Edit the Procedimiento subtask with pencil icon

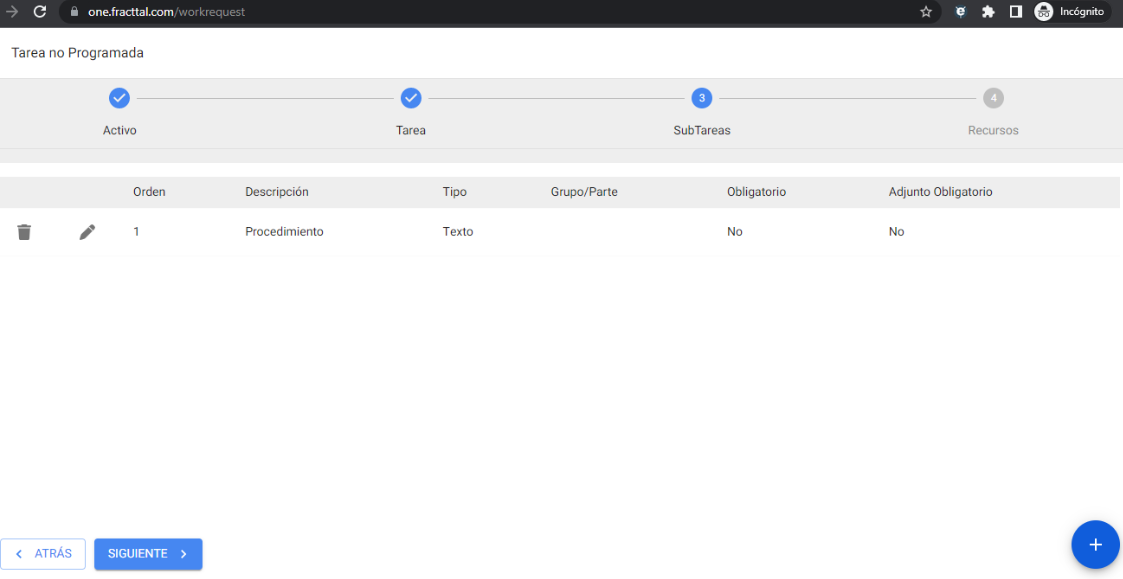(x=87, y=232)
